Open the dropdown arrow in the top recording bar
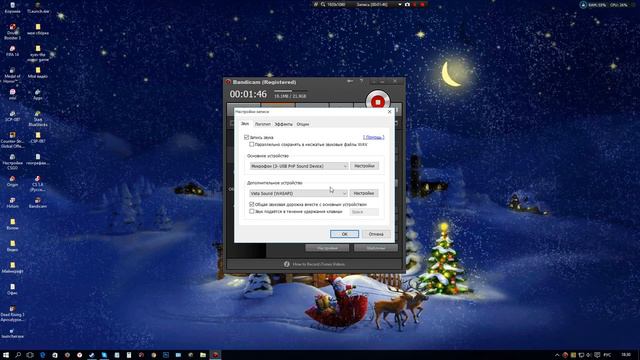 click(400, 4)
